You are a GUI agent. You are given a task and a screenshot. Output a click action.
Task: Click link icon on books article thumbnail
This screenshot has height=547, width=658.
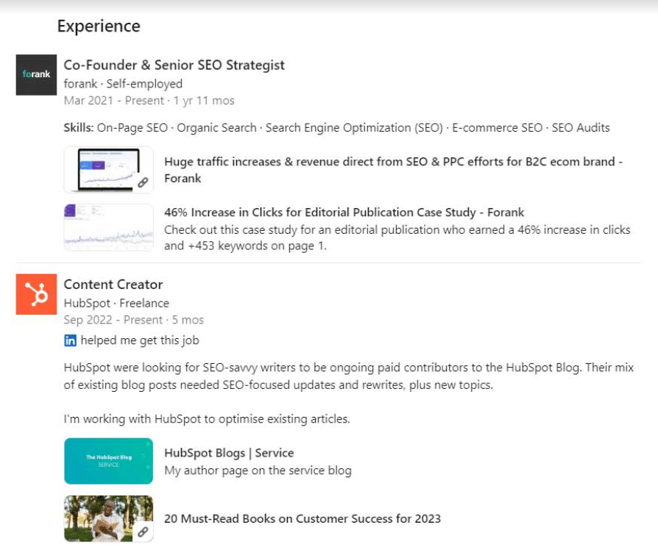point(143,533)
